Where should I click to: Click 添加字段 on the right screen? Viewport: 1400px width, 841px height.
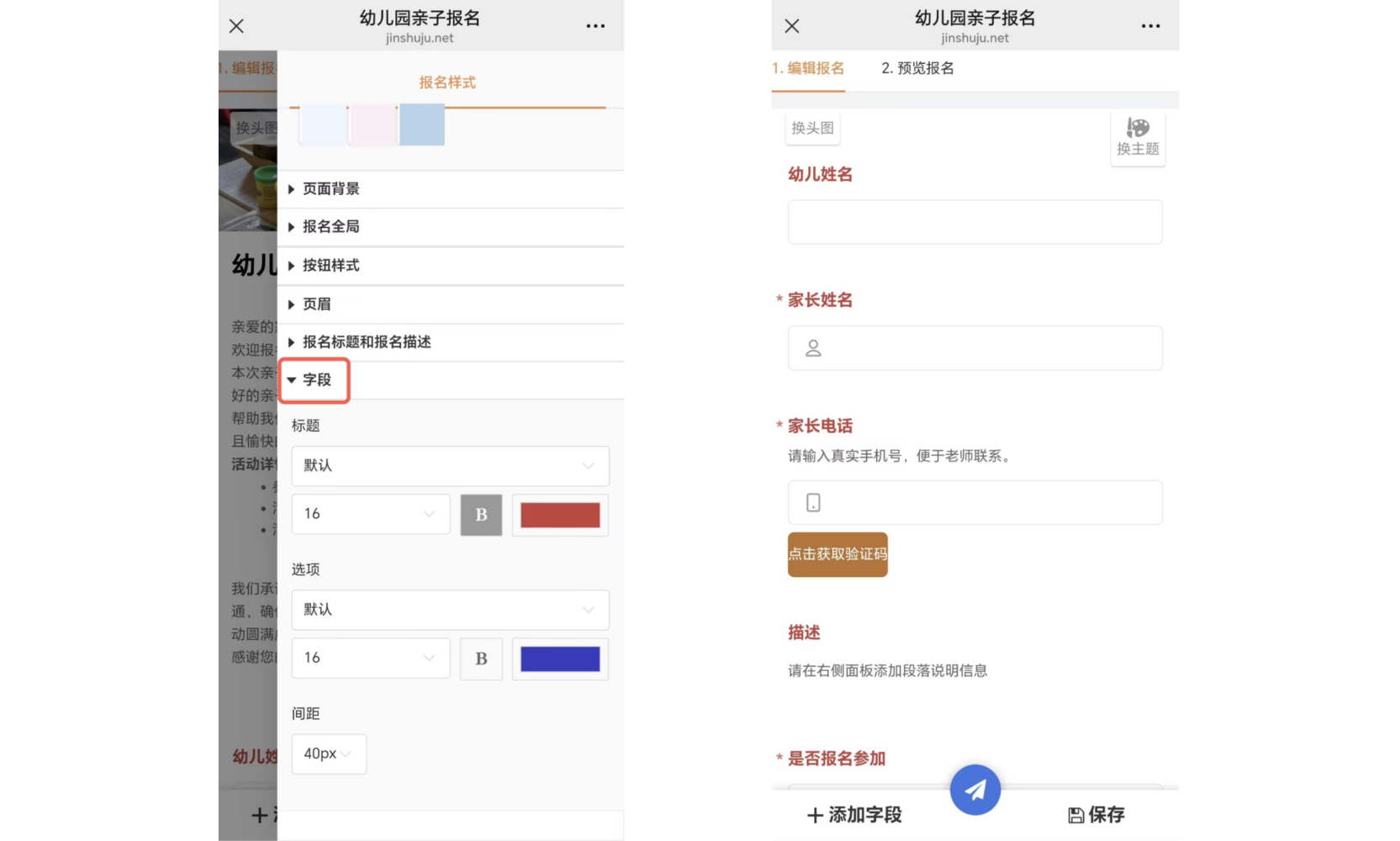pyautogui.click(x=854, y=814)
